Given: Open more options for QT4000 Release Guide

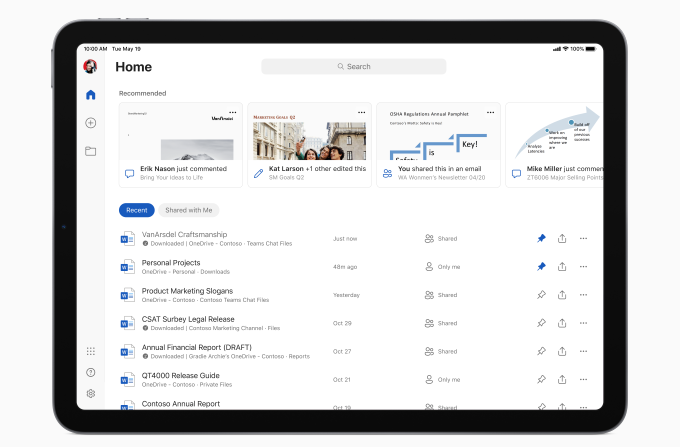Looking at the screenshot, I should tap(583, 379).
